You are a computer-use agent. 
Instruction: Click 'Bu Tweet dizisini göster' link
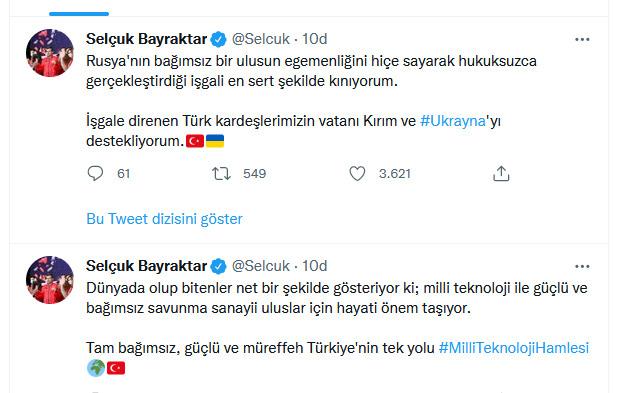[164, 219]
